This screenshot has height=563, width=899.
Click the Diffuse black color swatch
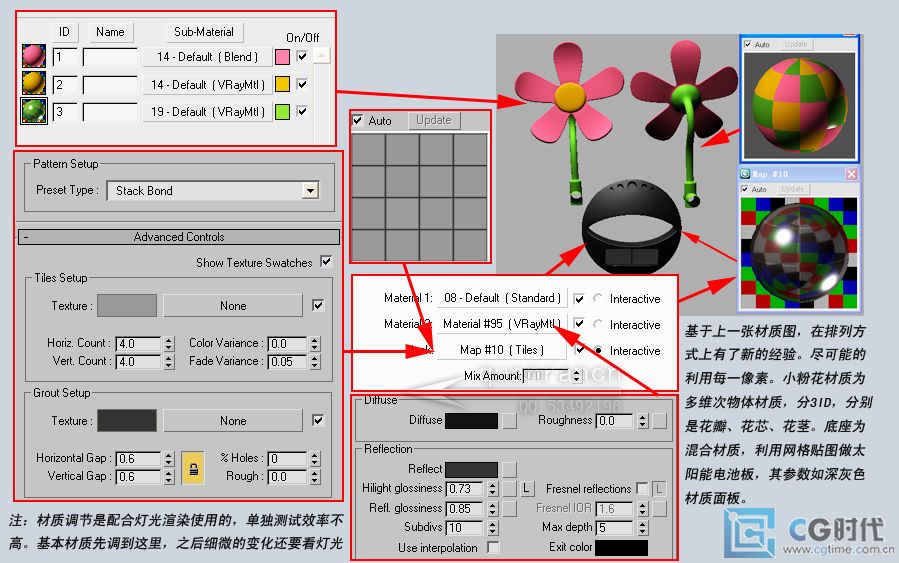(x=471, y=421)
